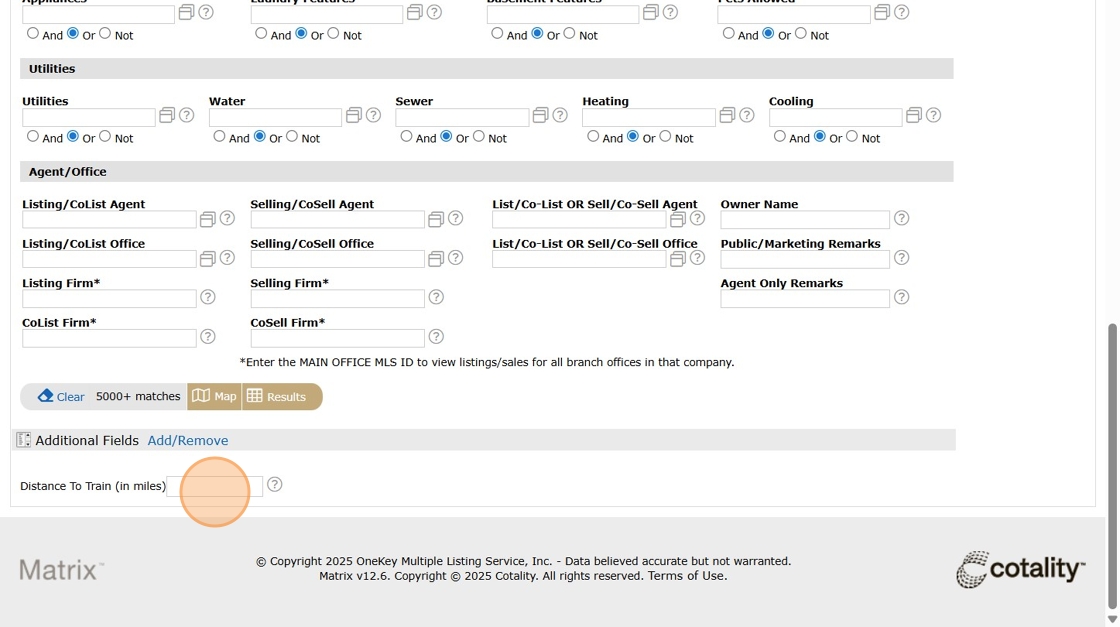
Task: Focus the Public/Marketing Remarks input field
Action: pos(804,259)
